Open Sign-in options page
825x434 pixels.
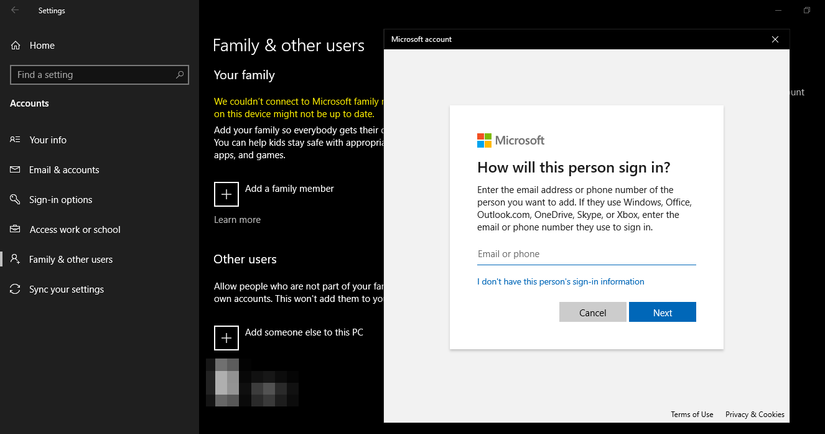coord(61,199)
